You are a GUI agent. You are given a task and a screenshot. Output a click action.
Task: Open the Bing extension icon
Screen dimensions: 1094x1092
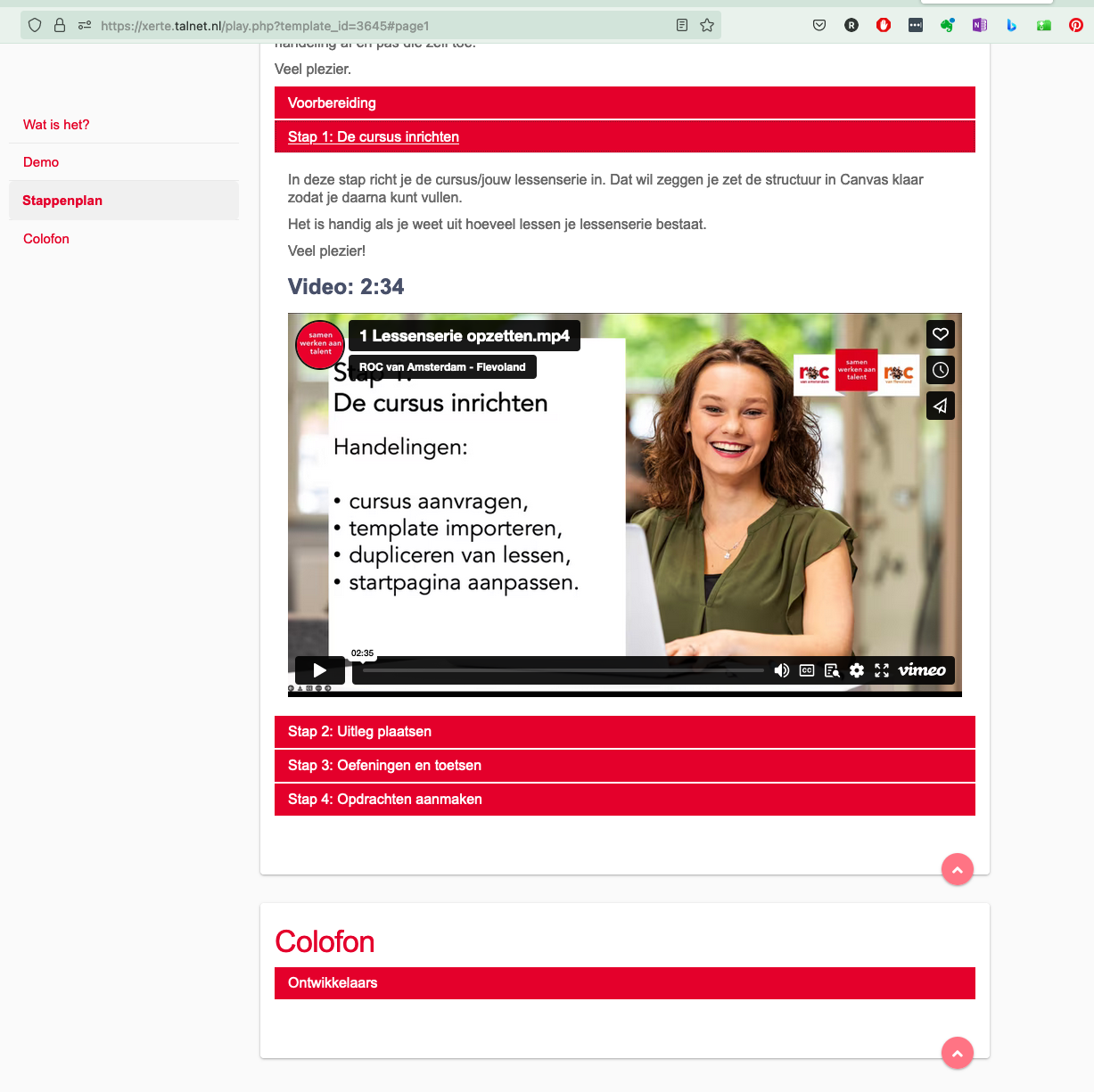(x=1012, y=25)
